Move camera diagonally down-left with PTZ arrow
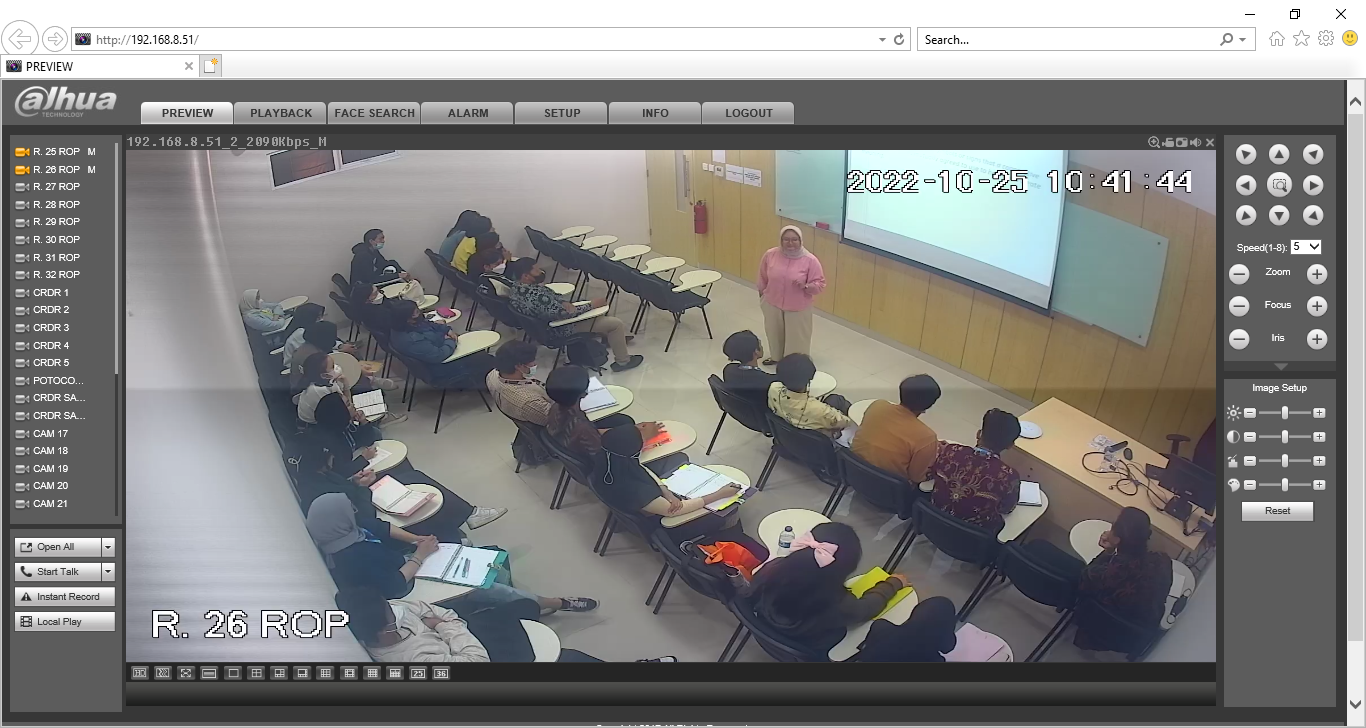 pos(1245,215)
